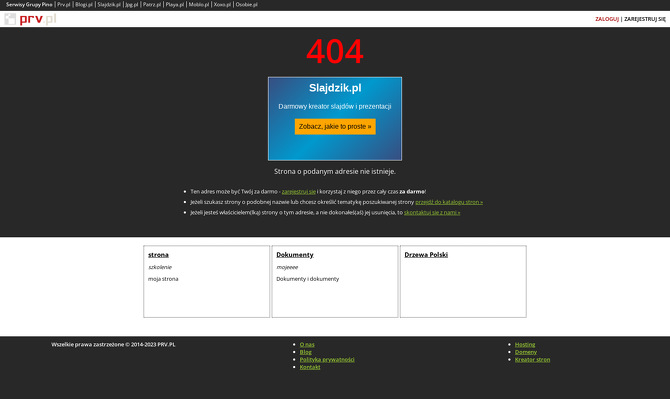Click the Slajdzik.pl banner heading
Image resolution: width=670 pixels, height=399 pixels.
coord(335,88)
